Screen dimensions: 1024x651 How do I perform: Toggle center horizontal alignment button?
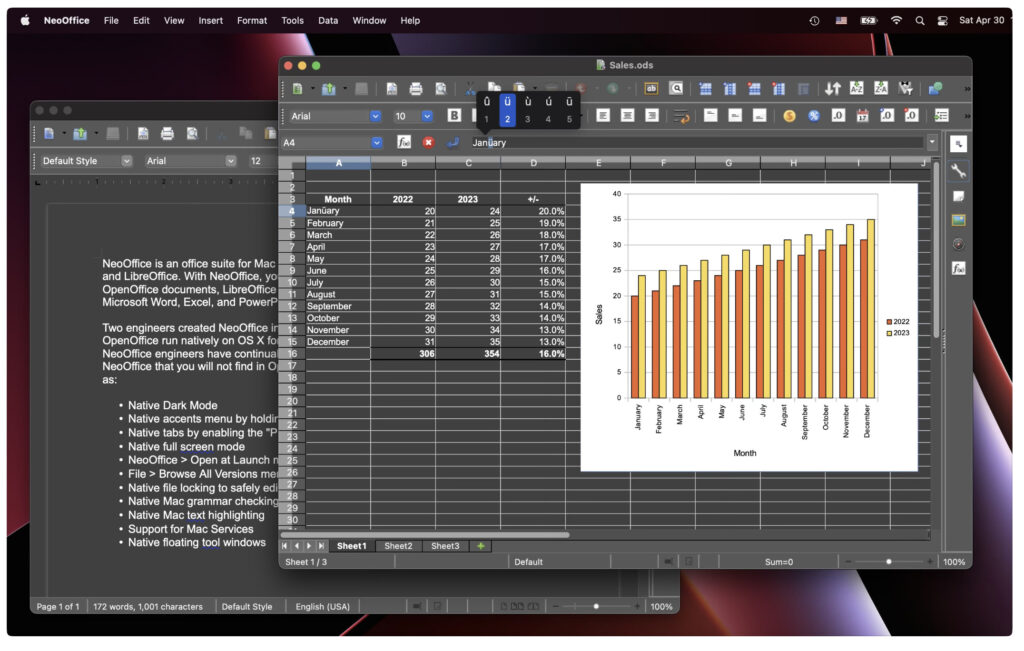click(627, 116)
